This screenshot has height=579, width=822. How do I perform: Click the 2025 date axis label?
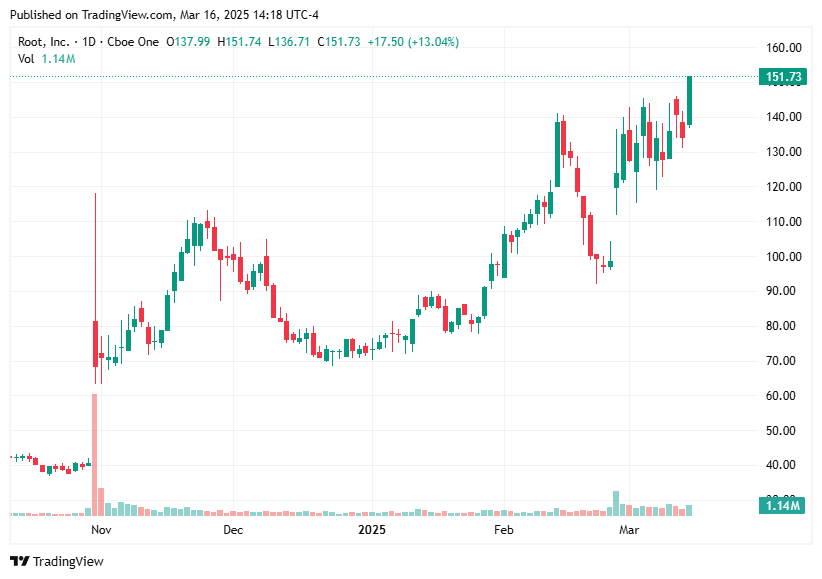[372, 530]
